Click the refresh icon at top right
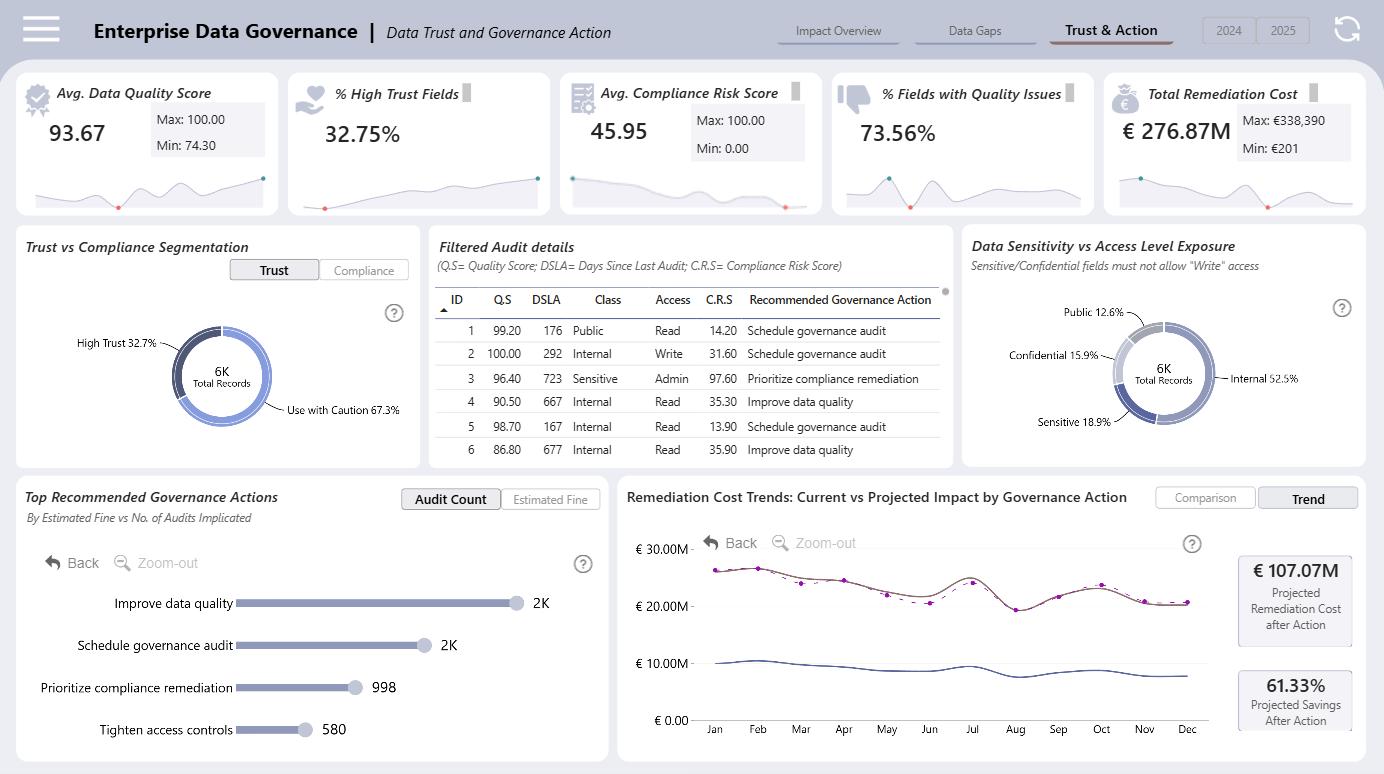Viewport: 1384px width, 774px height. [1347, 29]
